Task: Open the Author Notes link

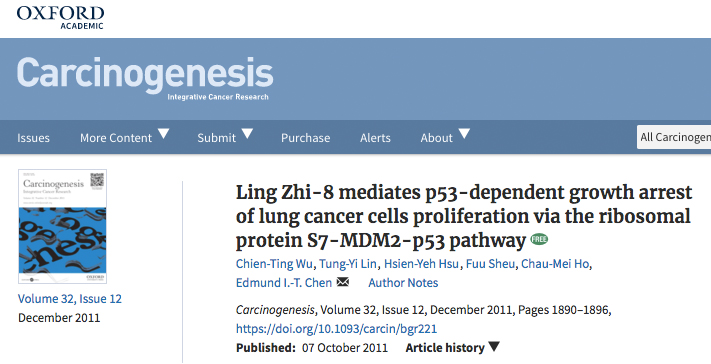Action: point(403,283)
